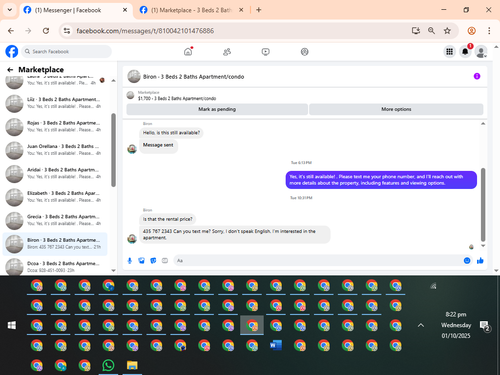Open the Elizabeth conversation
This screenshot has height=375, width=500.
[55, 197]
